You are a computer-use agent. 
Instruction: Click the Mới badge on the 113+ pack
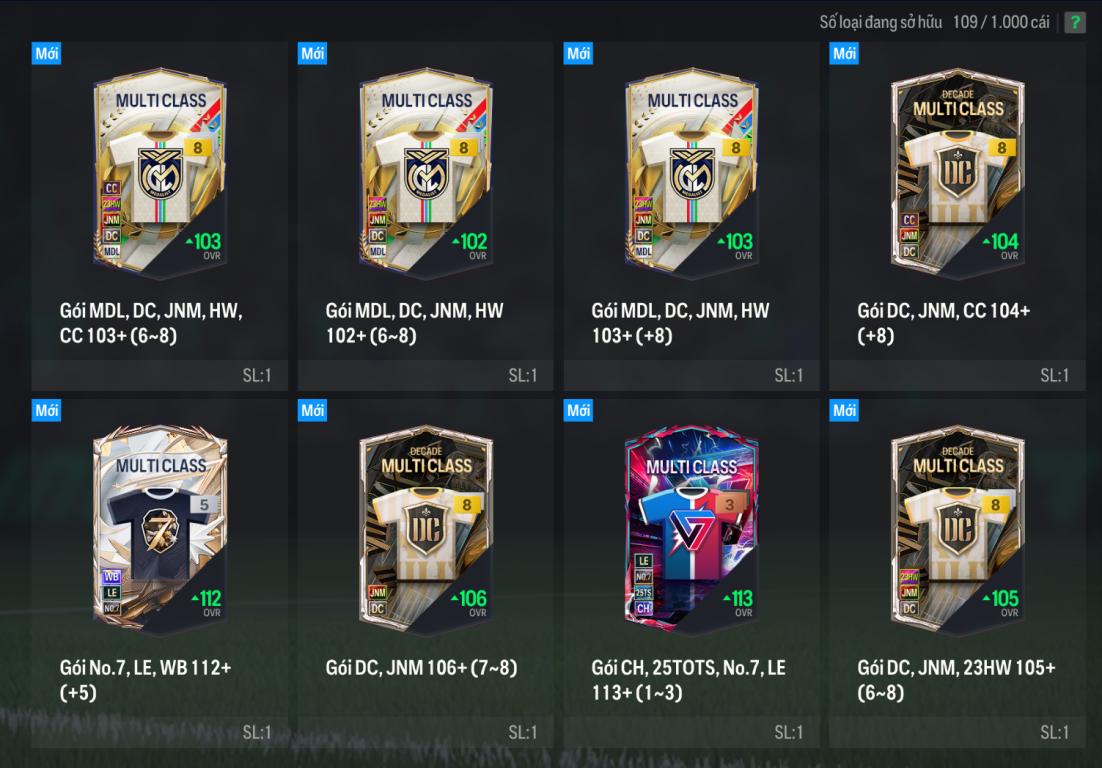578,410
